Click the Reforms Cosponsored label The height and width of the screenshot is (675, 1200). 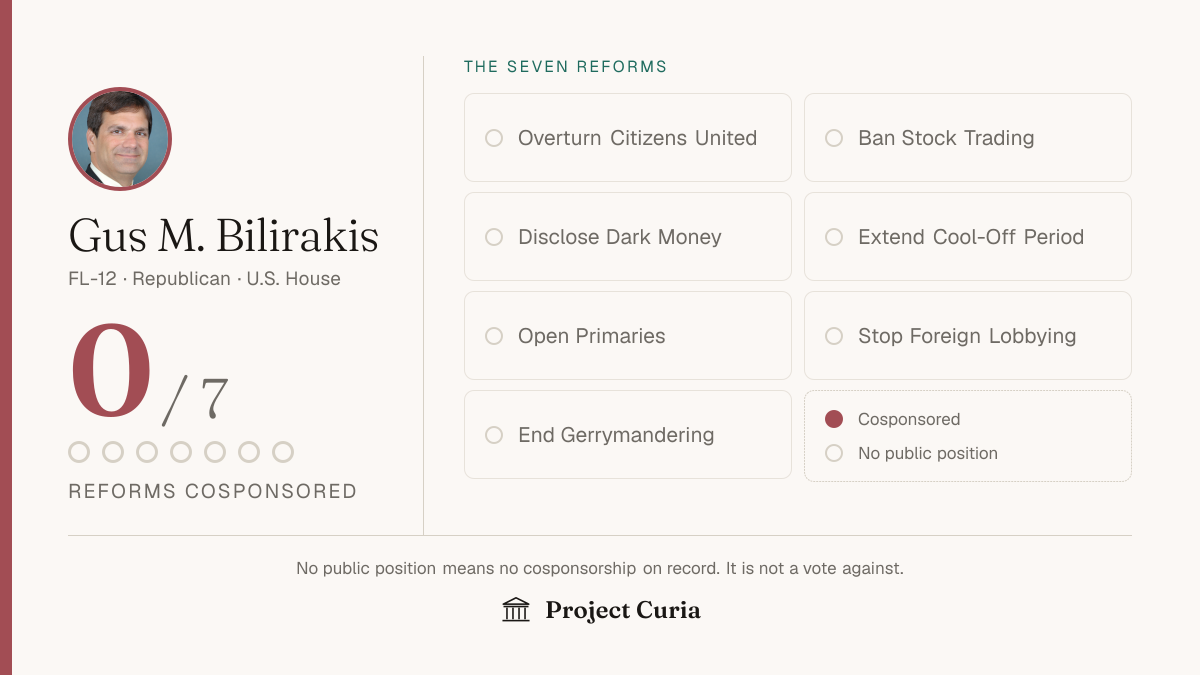tap(213, 491)
